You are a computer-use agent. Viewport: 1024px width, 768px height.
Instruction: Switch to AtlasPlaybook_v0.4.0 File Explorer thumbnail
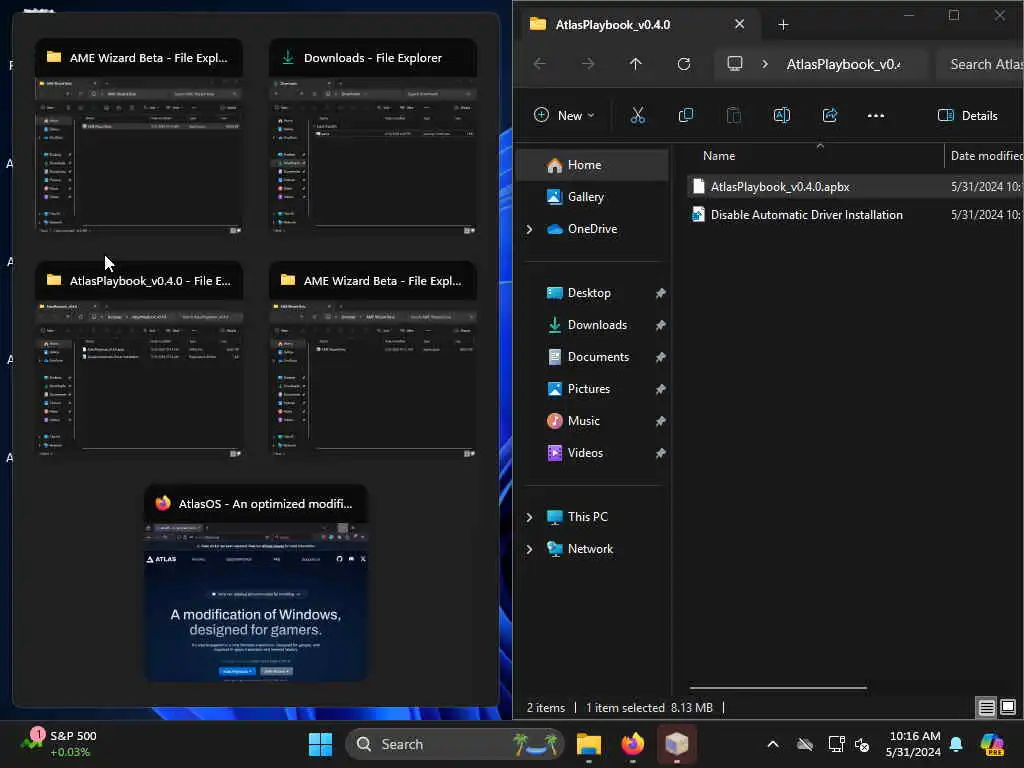[x=138, y=359]
